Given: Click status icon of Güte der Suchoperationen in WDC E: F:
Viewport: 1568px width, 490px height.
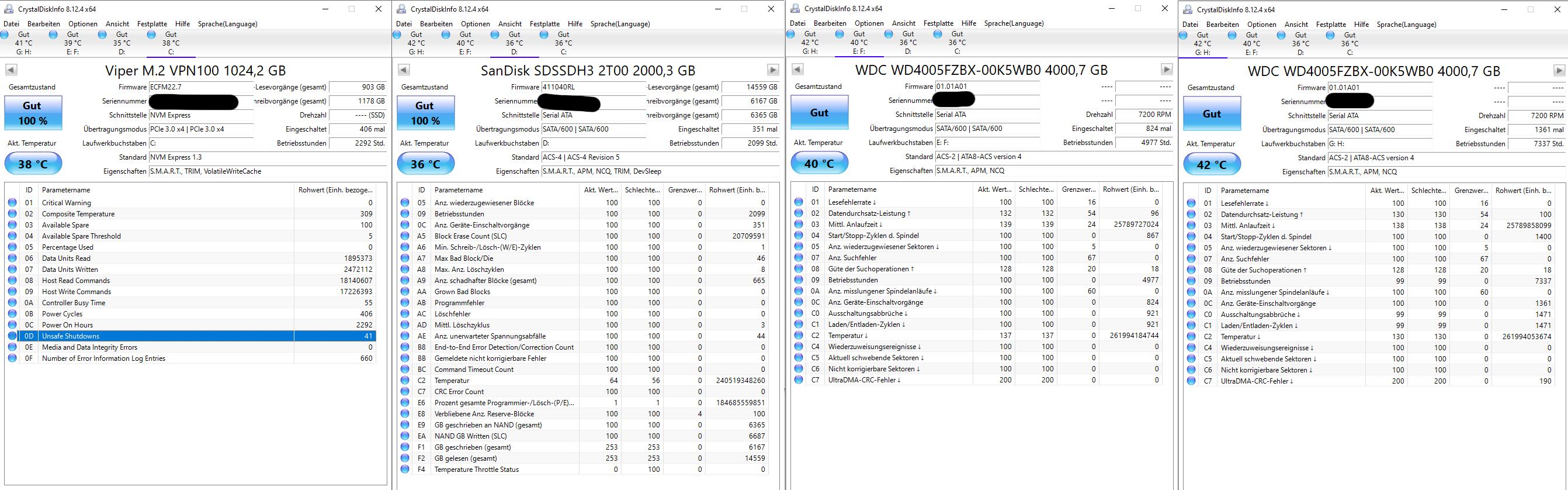Looking at the screenshot, I should coord(799,269).
